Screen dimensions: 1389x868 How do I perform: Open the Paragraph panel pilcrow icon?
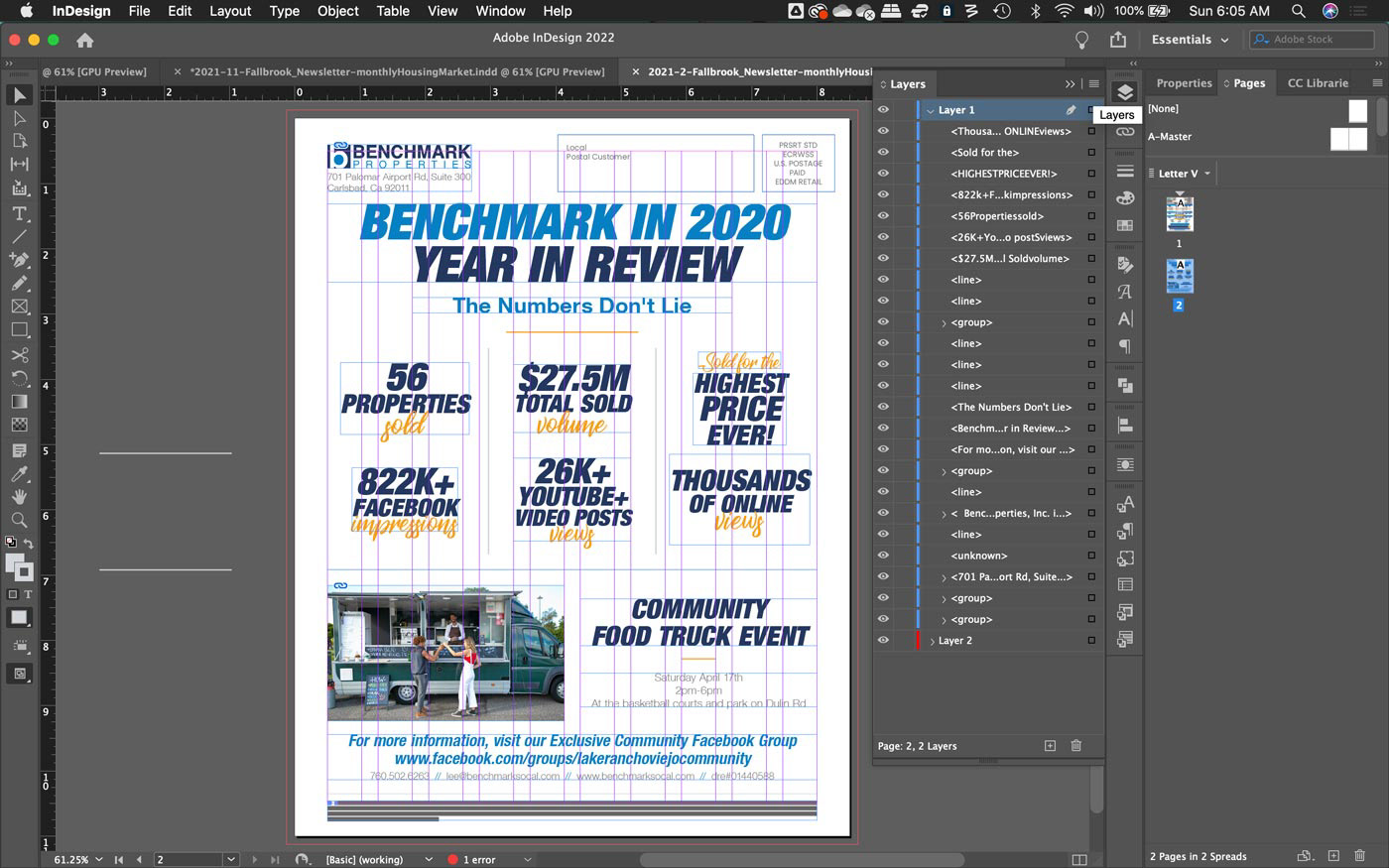[1124, 346]
